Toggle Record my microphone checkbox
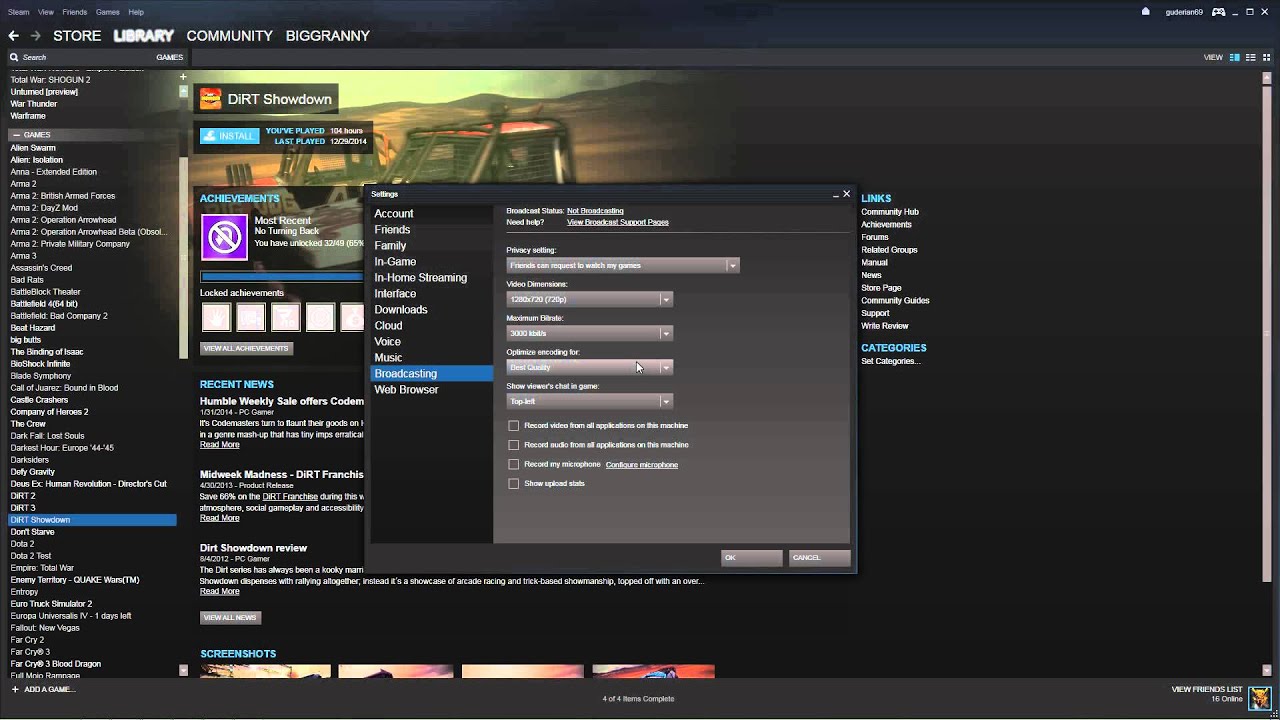 [x=514, y=465]
